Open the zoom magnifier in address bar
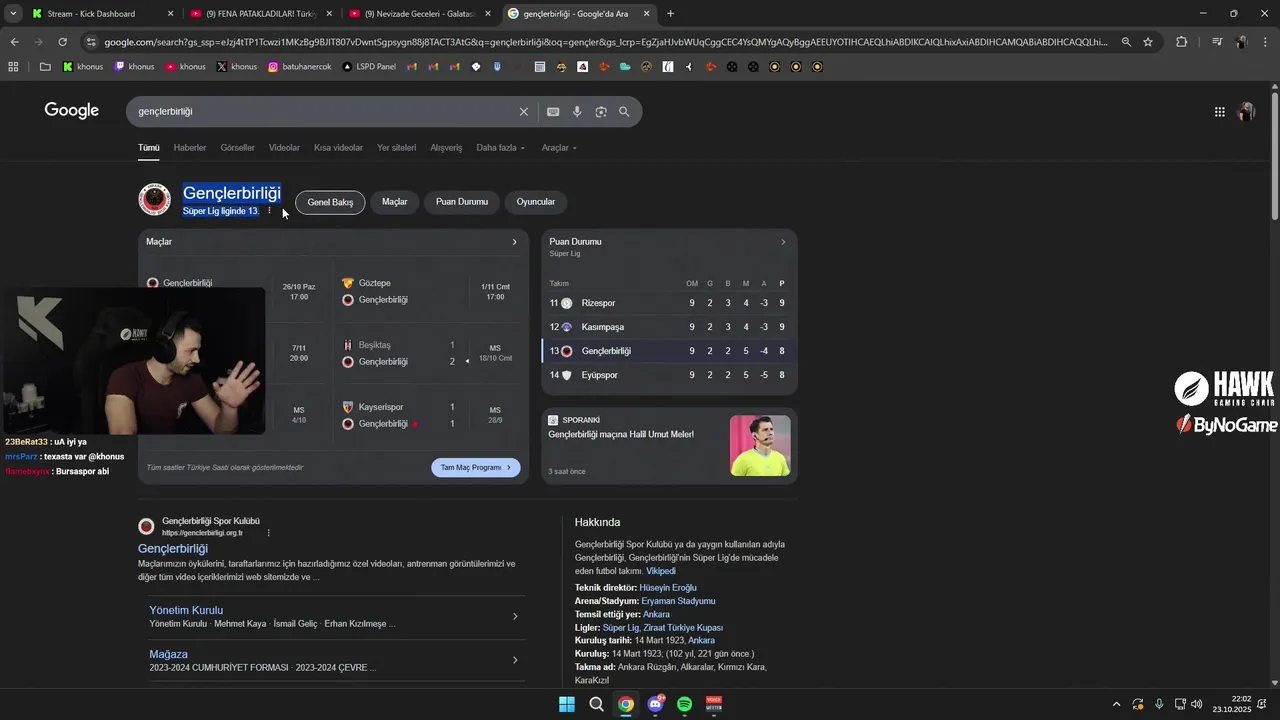This screenshot has height=720, width=1280. click(x=1126, y=42)
